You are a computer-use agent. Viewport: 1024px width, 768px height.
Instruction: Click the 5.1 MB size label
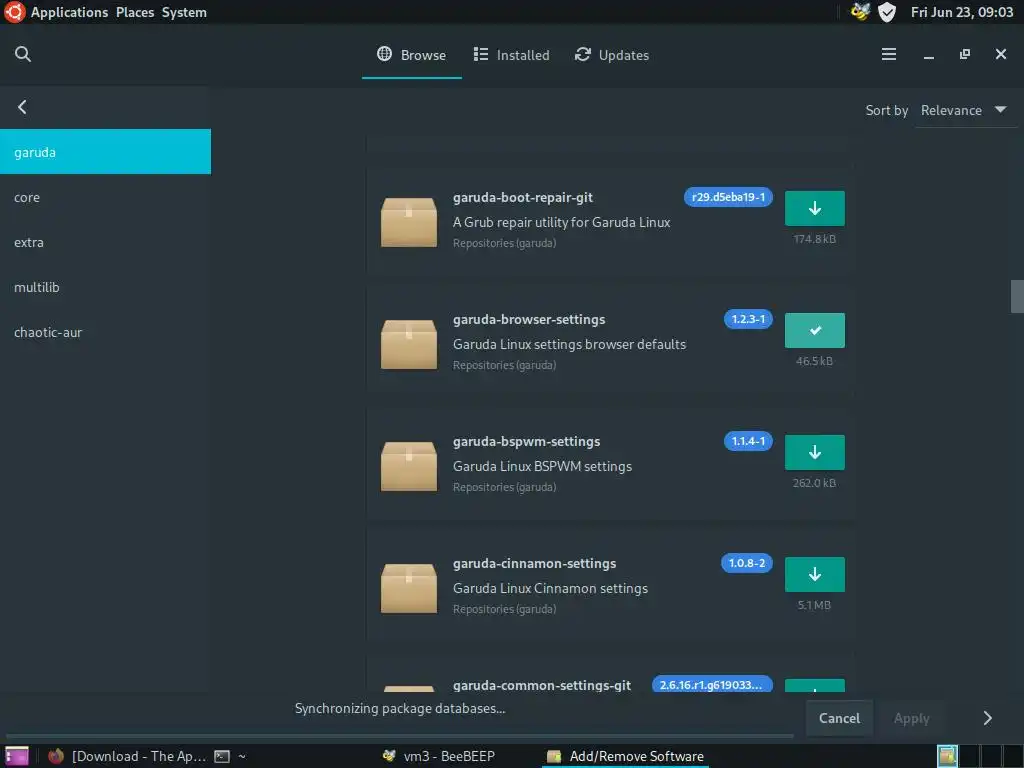[814, 605]
